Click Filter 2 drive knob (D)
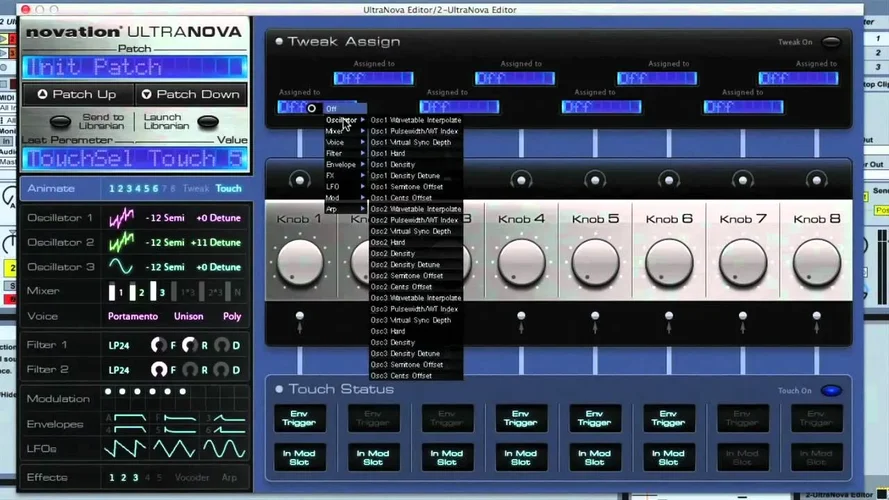Viewport: 889px width, 500px height. [222, 370]
